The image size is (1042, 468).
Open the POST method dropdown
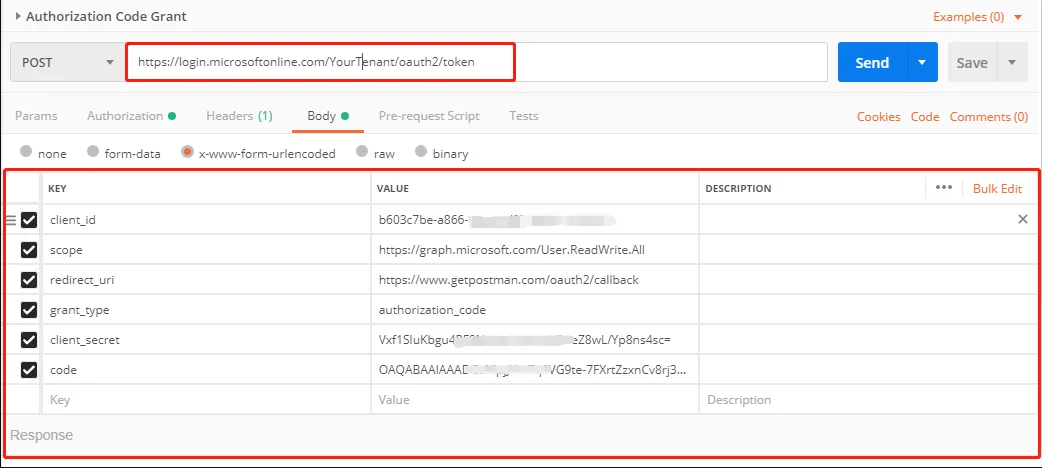67,62
